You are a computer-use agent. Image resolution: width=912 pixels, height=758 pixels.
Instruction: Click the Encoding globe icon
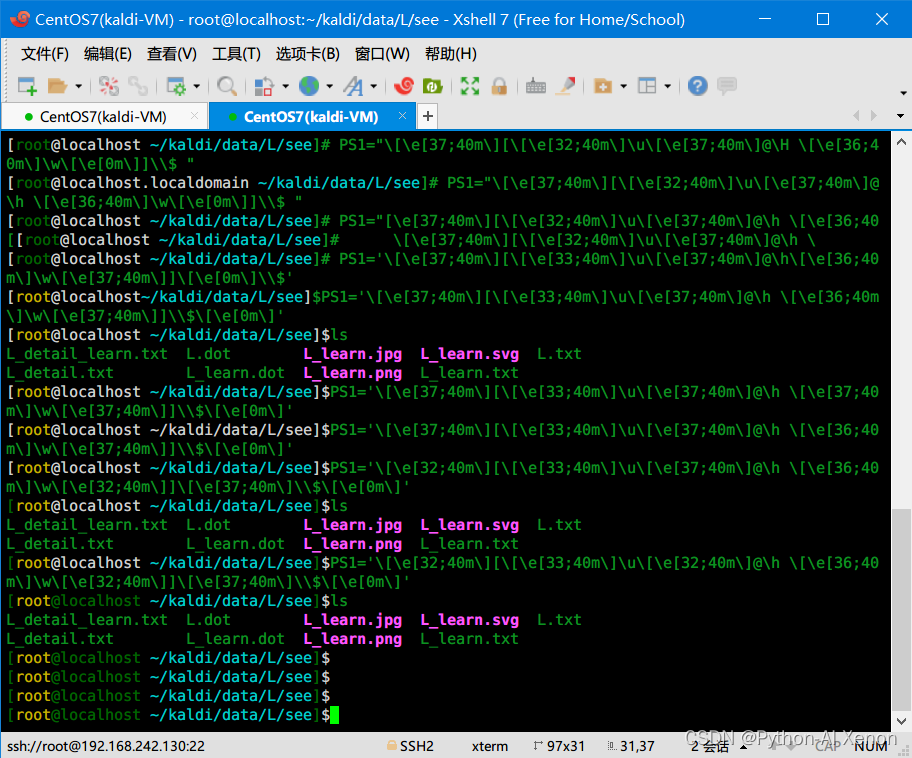click(x=309, y=86)
